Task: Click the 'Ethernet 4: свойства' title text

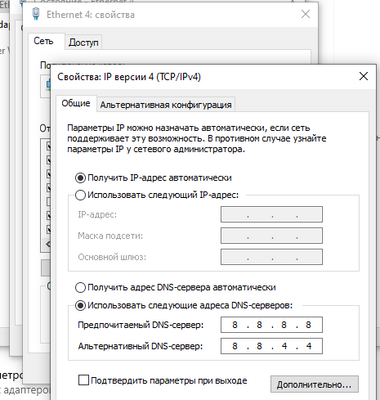Action: click(x=90, y=15)
